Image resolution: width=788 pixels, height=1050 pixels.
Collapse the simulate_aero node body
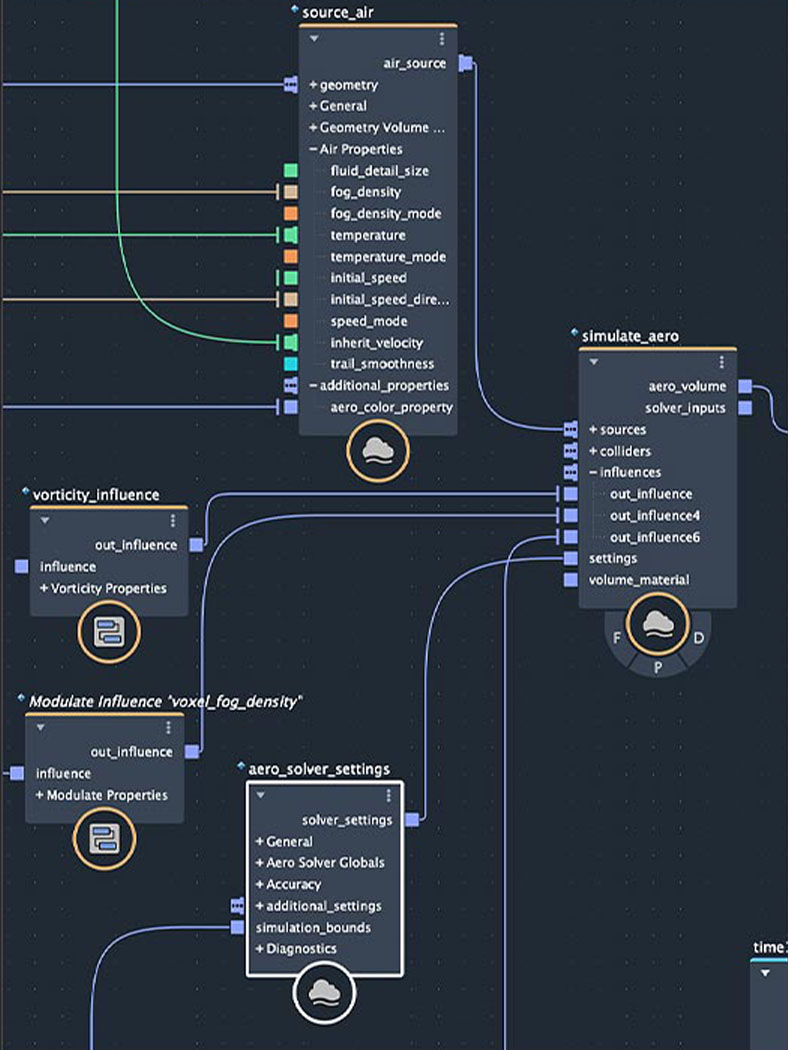click(x=593, y=362)
